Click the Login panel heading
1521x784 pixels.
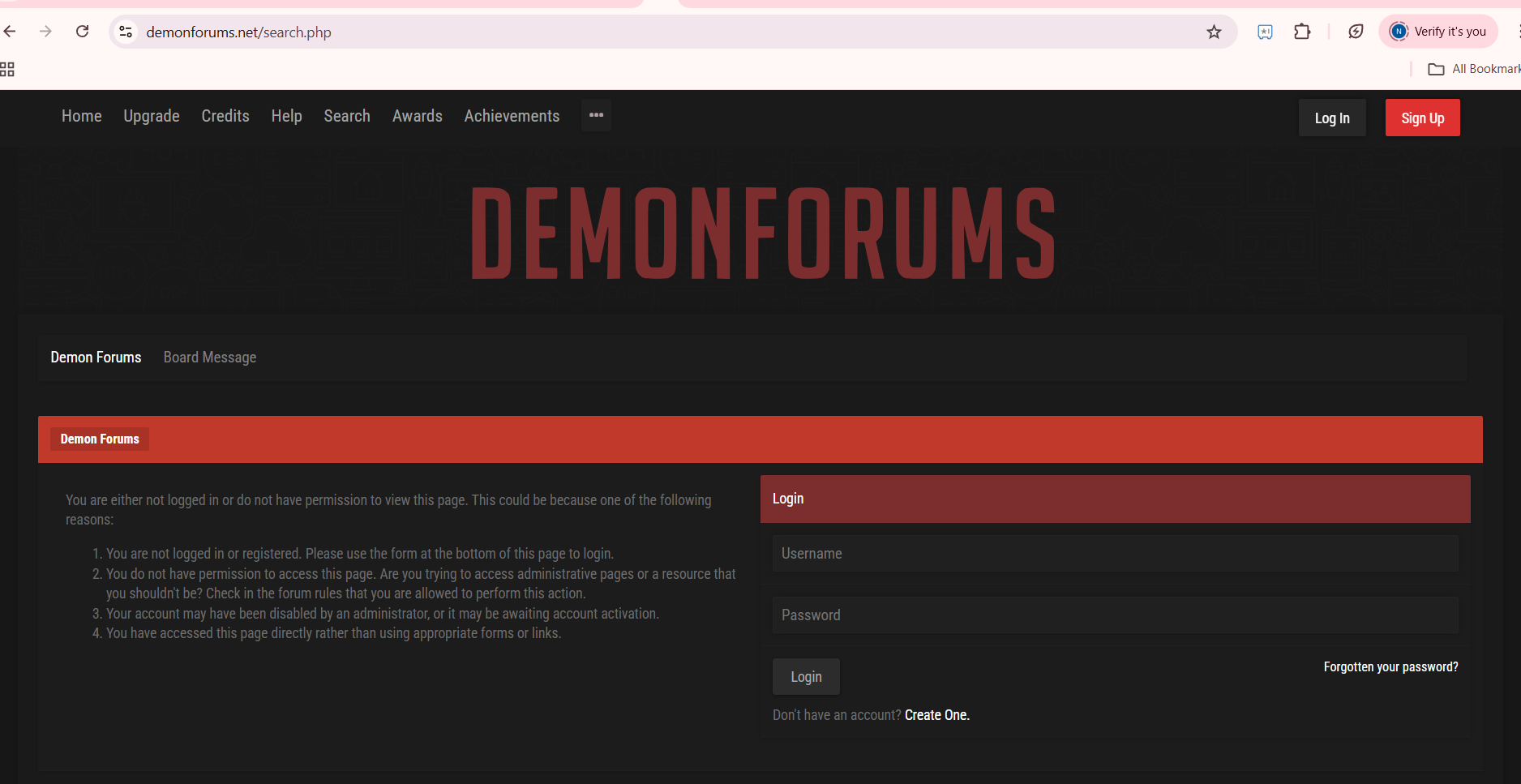(x=1115, y=499)
